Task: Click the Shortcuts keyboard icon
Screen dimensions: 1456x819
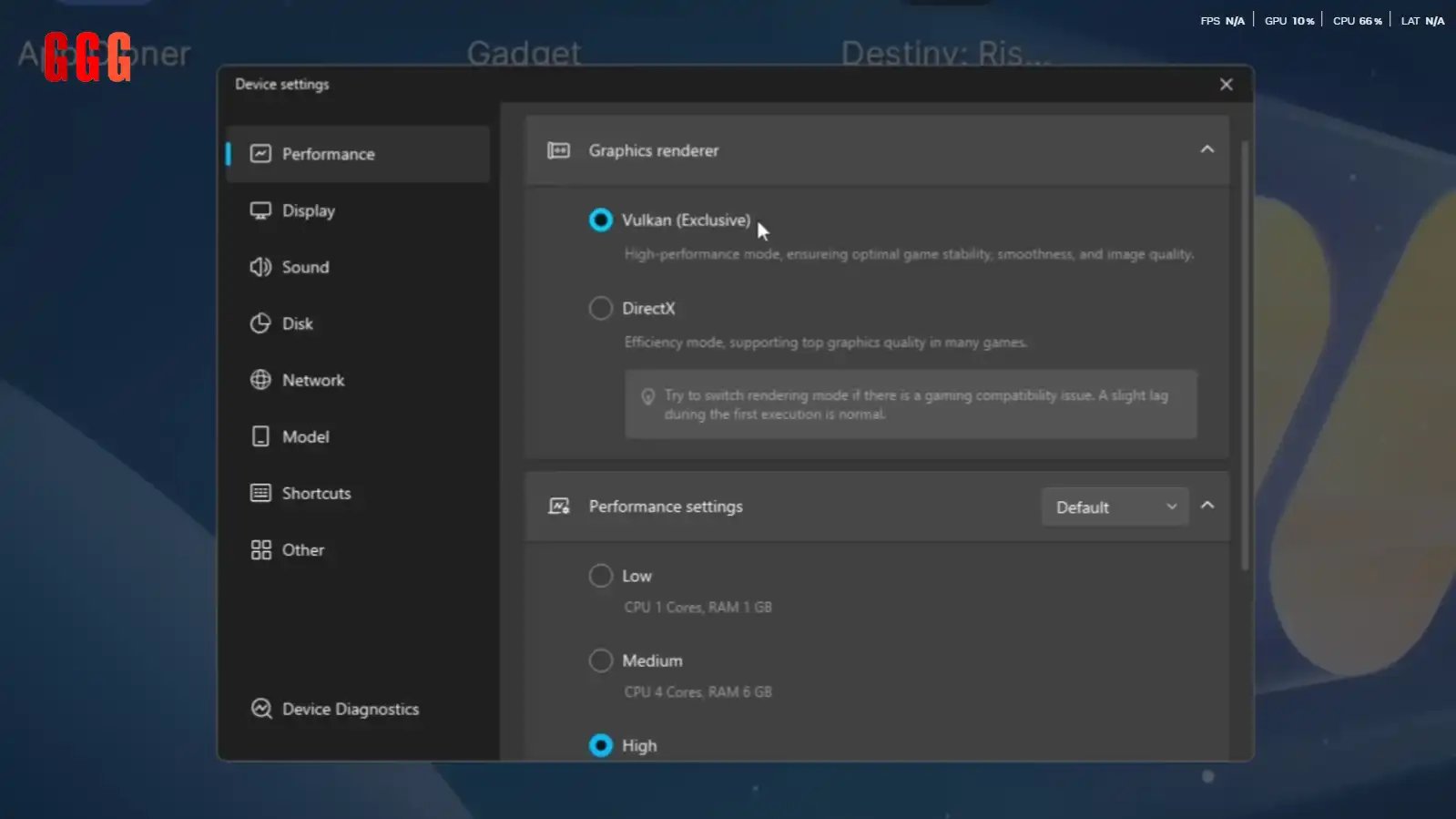Action: click(260, 493)
